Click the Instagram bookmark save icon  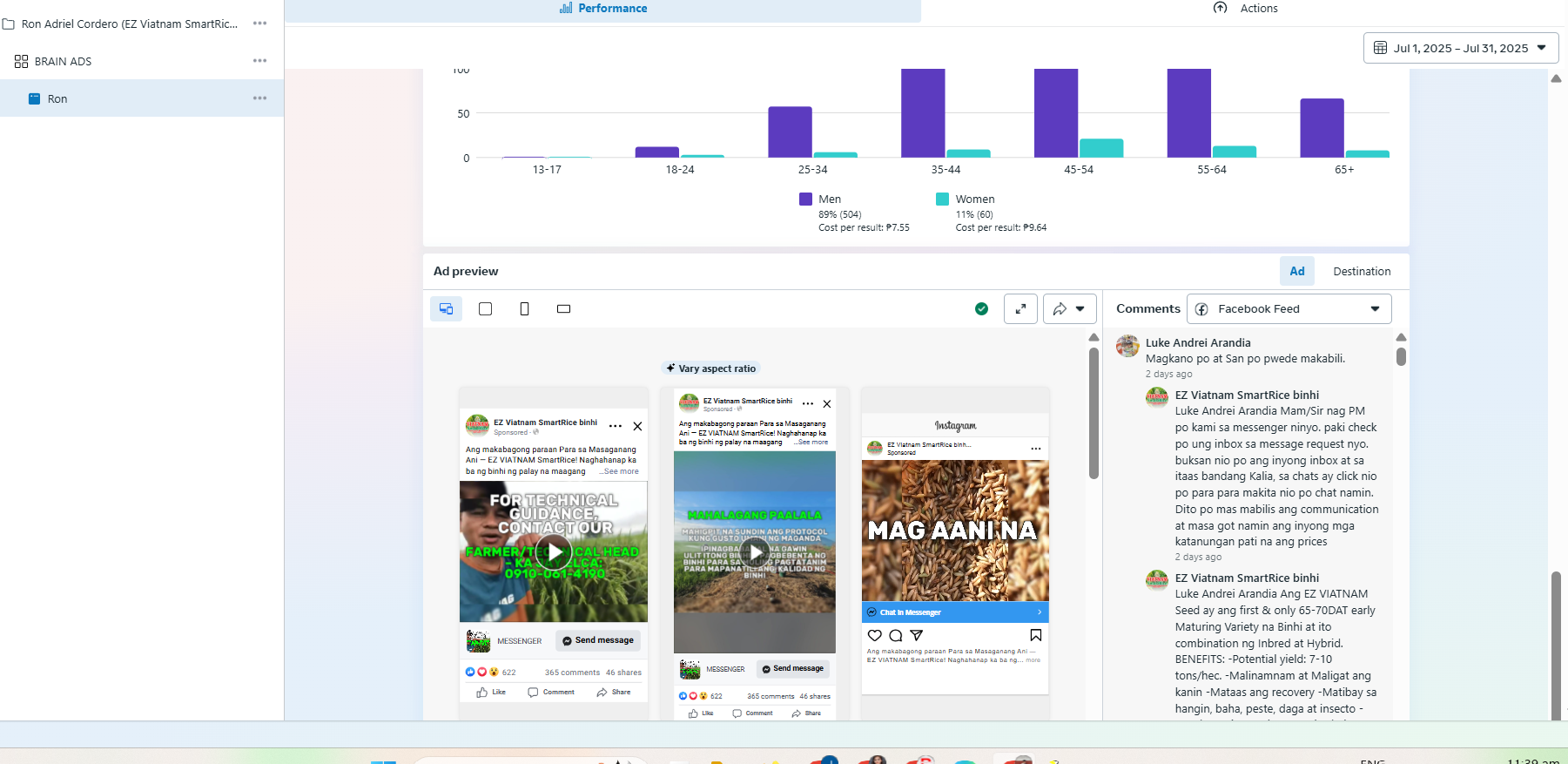pos(1035,635)
